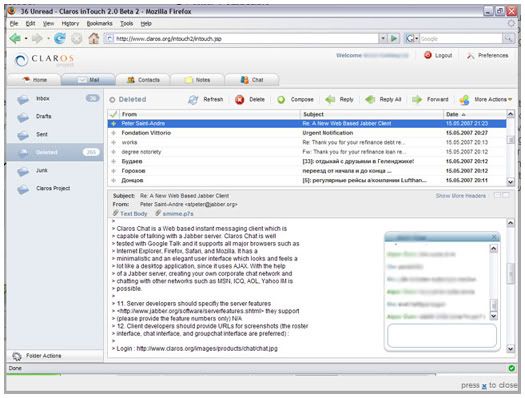The image size is (525, 398).
Task: Click in the chat message input box
Action: click(x=442, y=335)
